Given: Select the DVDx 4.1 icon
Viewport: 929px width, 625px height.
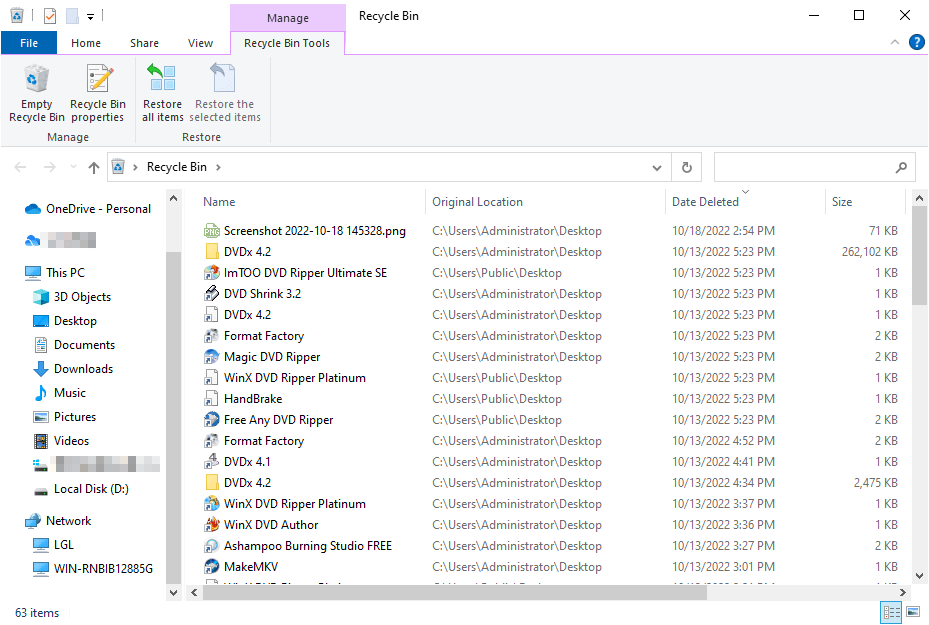Looking at the screenshot, I should pyautogui.click(x=212, y=462).
